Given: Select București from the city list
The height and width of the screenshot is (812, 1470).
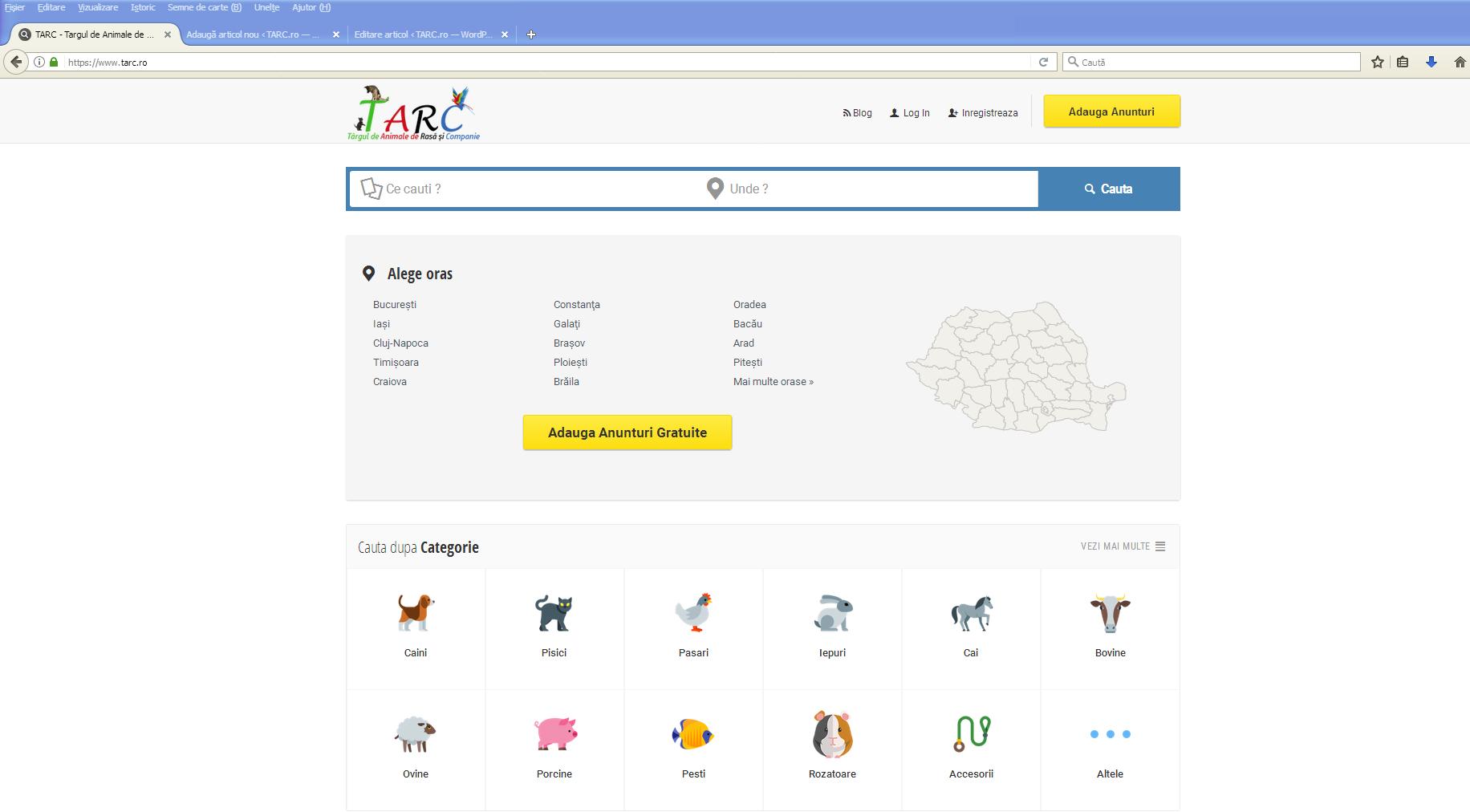Looking at the screenshot, I should pos(395,305).
